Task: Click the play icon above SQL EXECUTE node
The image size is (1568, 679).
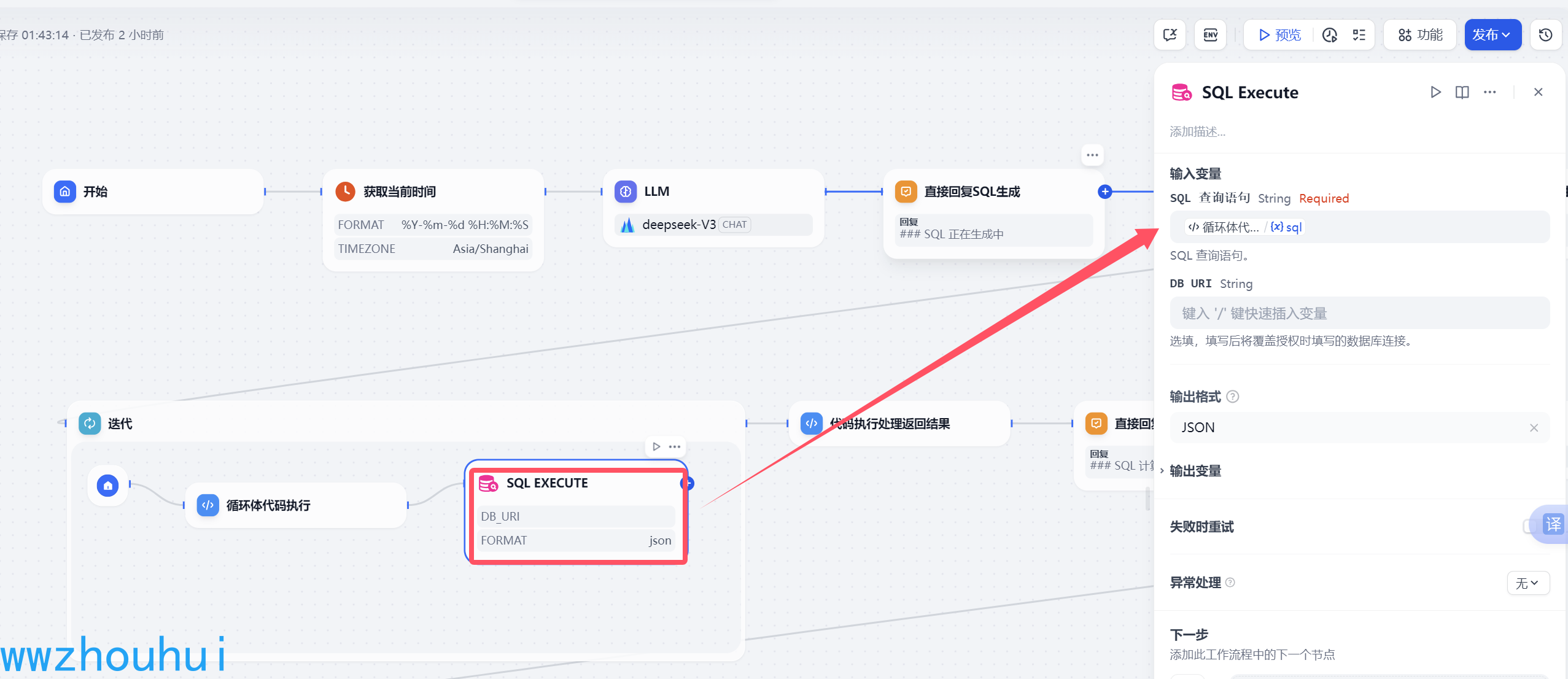Action: (656, 446)
